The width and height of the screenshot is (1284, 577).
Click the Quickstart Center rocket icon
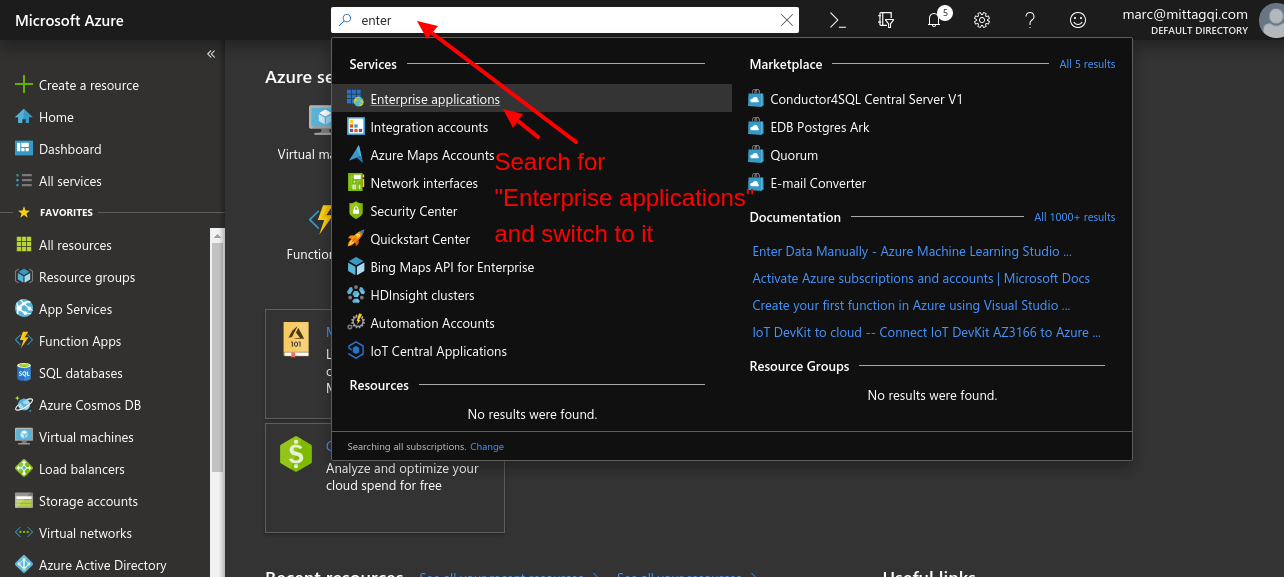(x=355, y=238)
